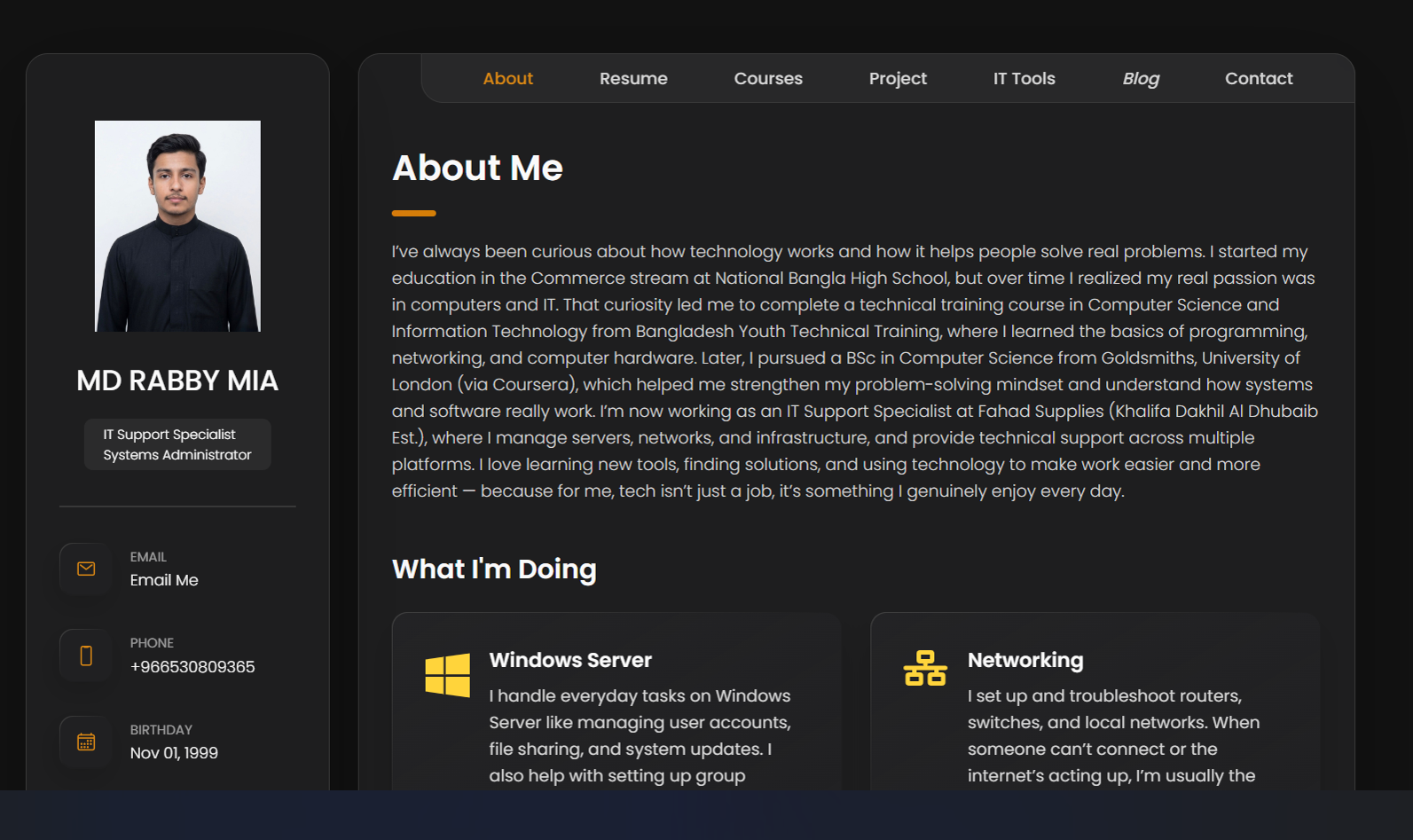Click the profile photo of MD Rabby Mia
The width and height of the screenshot is (1413, 840).
(177, 226)
